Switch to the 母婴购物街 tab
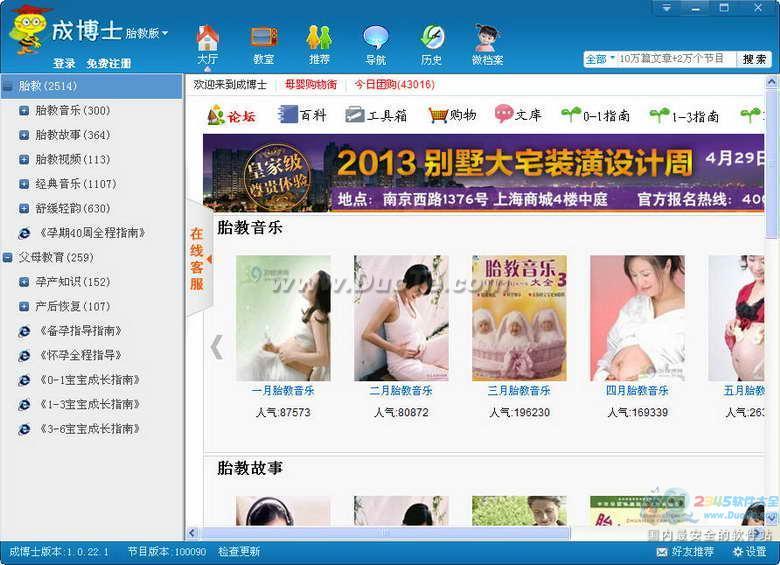780x565 pixels. point(311,85)
